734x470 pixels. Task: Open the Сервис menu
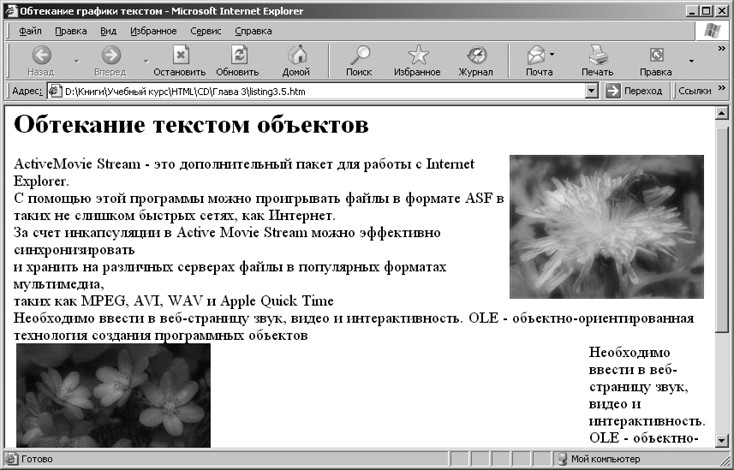coord(205,31)
